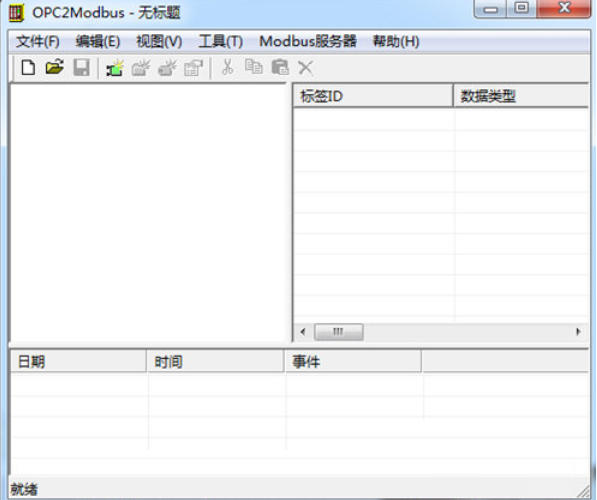This screenshot has height=500, width=597.
Task: Click the New file toolbar icon
Action: tap(28, 68)
